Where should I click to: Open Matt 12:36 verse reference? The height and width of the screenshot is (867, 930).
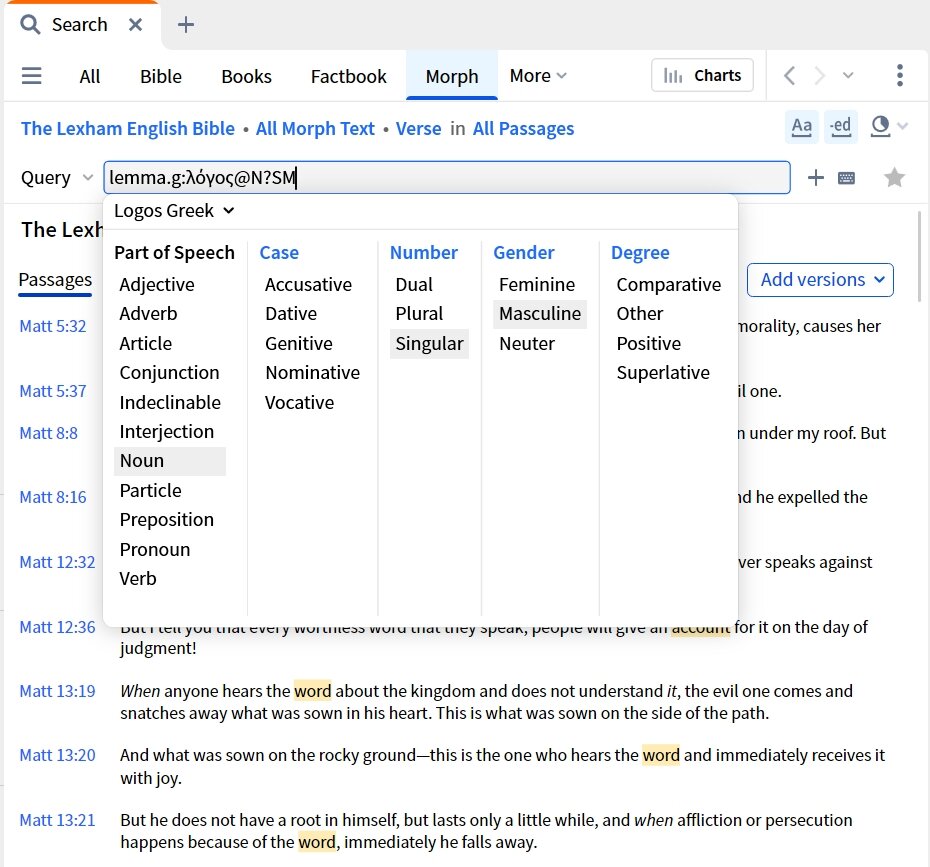point(57,627)
